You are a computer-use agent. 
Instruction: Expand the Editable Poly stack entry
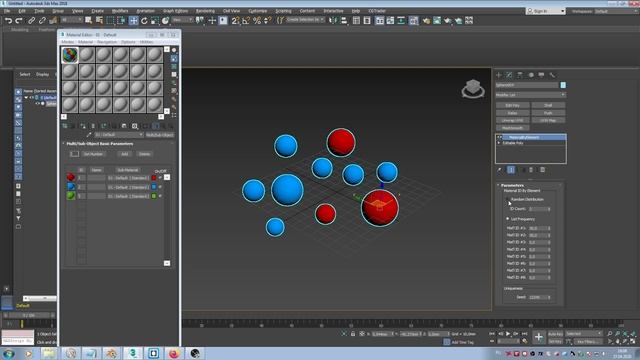coord(499,143)
